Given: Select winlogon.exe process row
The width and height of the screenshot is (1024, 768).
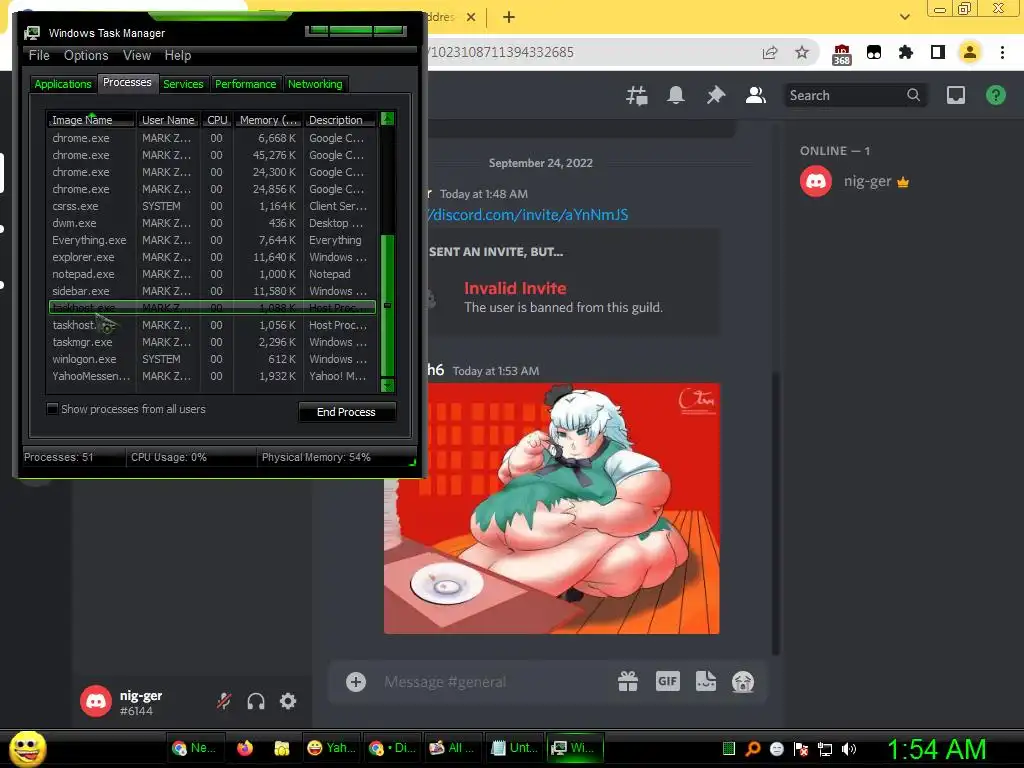Looking at the screenshot, I should coord(212,359).
